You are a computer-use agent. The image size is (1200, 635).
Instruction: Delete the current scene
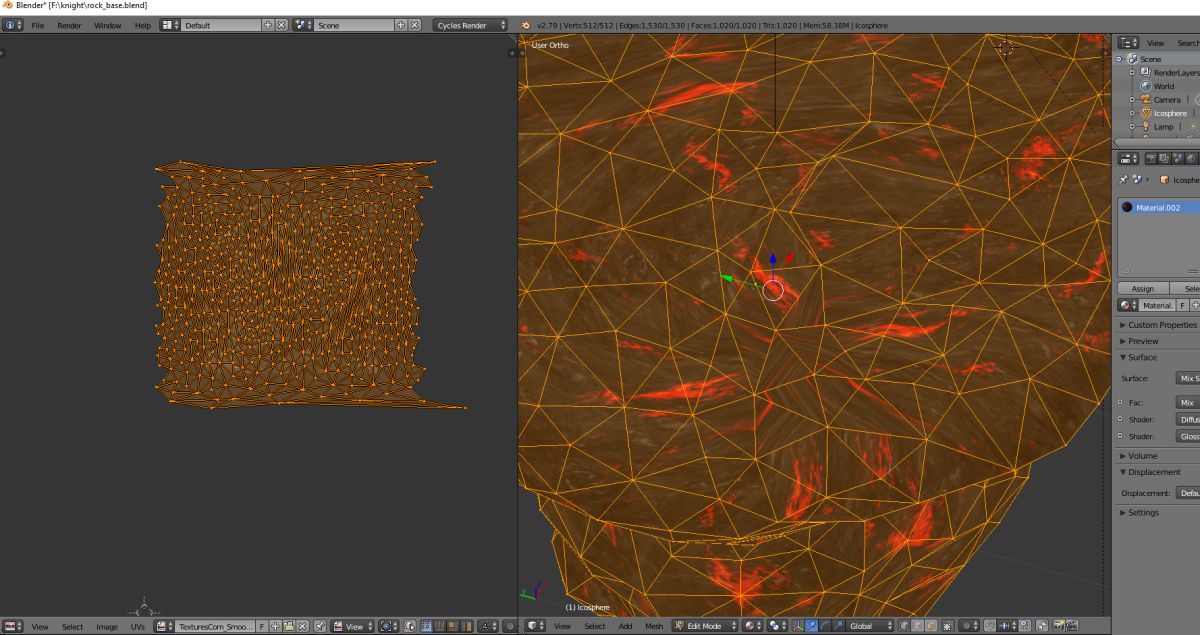coord(414,24)
